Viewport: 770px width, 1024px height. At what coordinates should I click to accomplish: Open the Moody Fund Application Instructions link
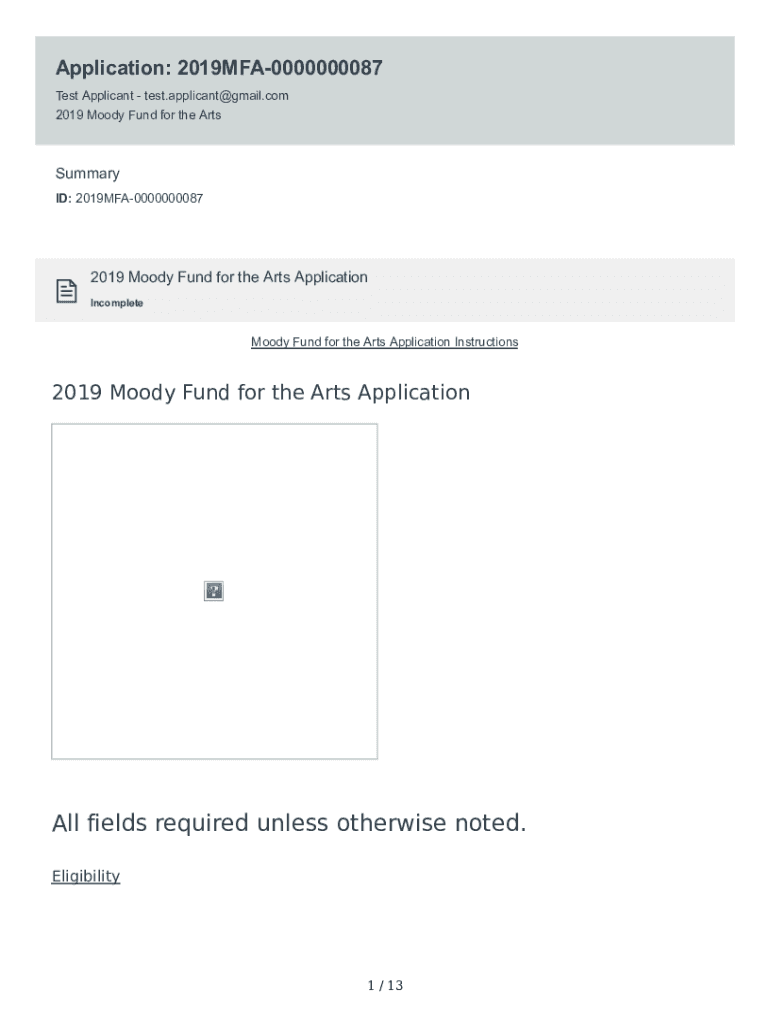tap(384, 342)
